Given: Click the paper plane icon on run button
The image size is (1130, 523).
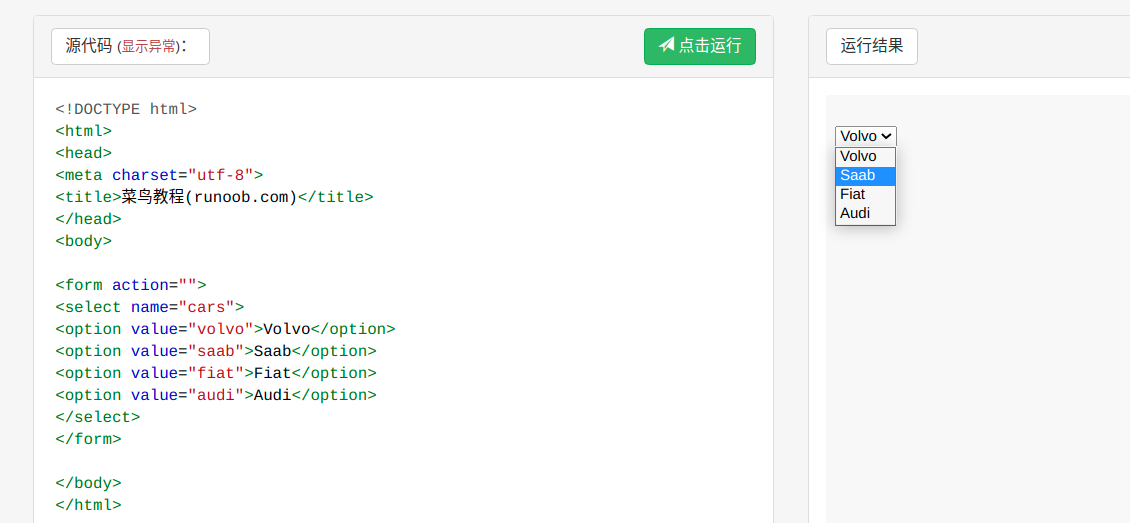Looking at the screenshot, I should click(x=667, y=45).
